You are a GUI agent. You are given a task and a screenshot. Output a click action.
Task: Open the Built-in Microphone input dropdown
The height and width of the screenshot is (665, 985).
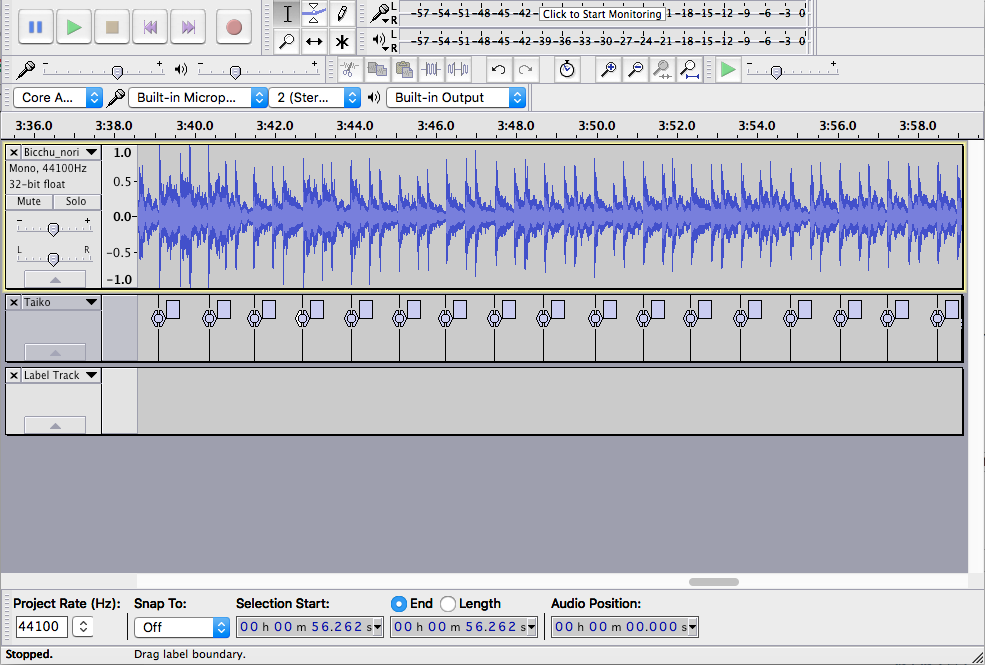198,97
